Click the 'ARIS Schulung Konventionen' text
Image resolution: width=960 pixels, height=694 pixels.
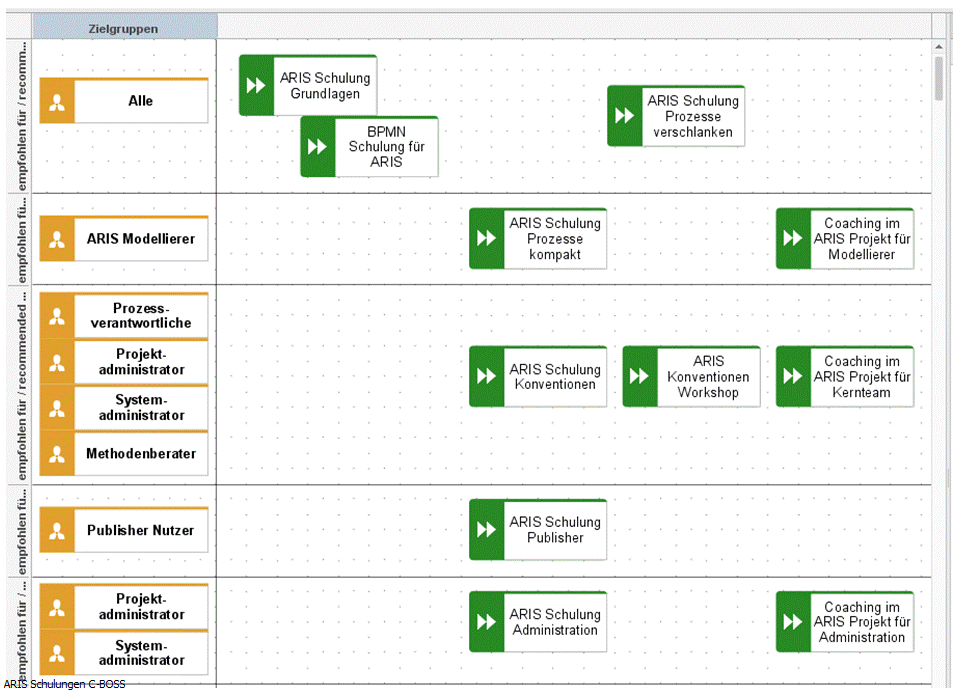[x=555, y=376]
